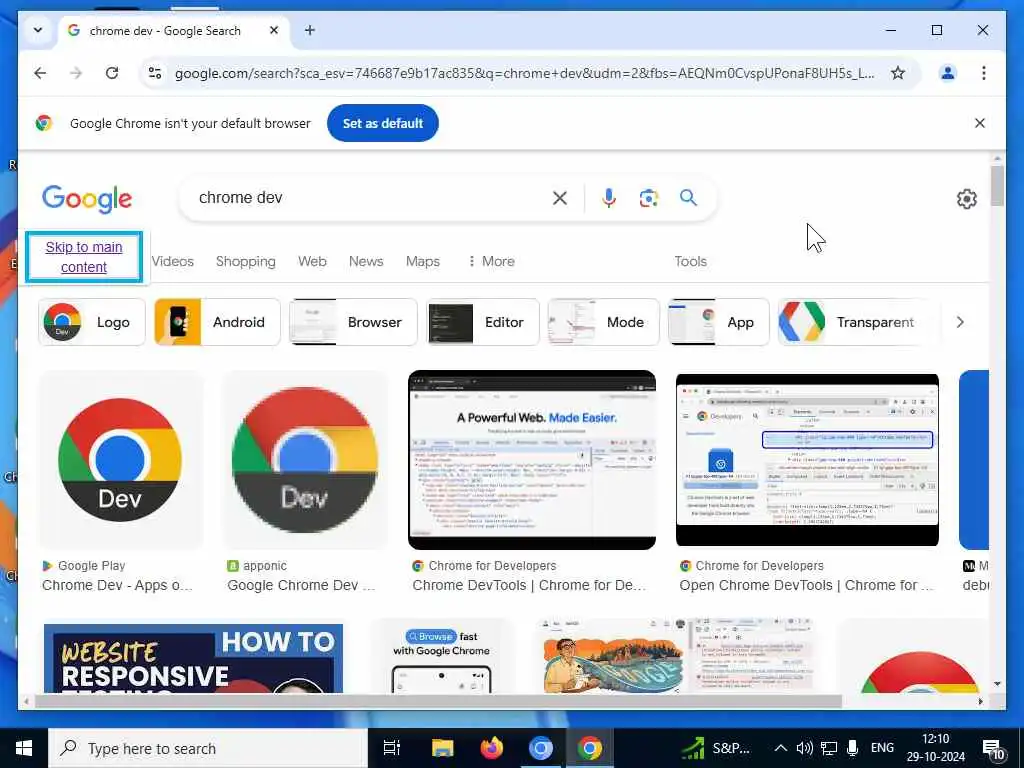Switch to the Shopping results tab

click(246, 261)
